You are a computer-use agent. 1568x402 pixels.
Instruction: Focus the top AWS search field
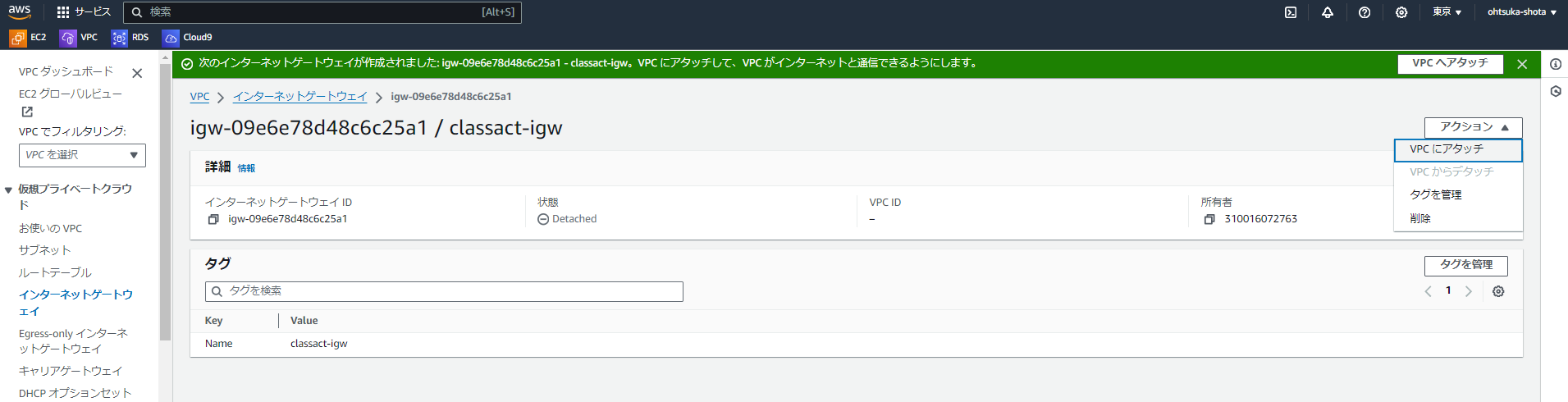[x=322, y=12]
